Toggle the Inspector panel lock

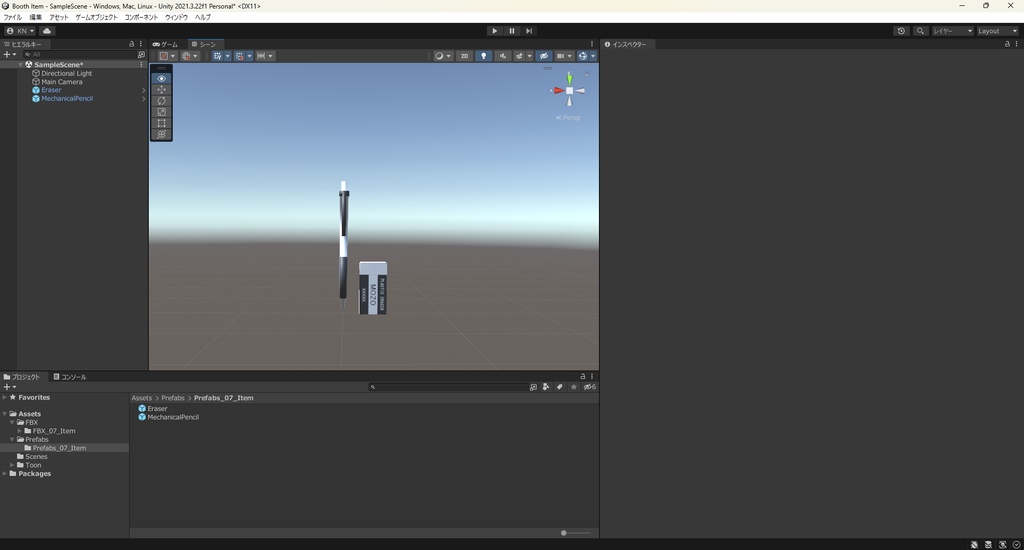pos(1007,44)
